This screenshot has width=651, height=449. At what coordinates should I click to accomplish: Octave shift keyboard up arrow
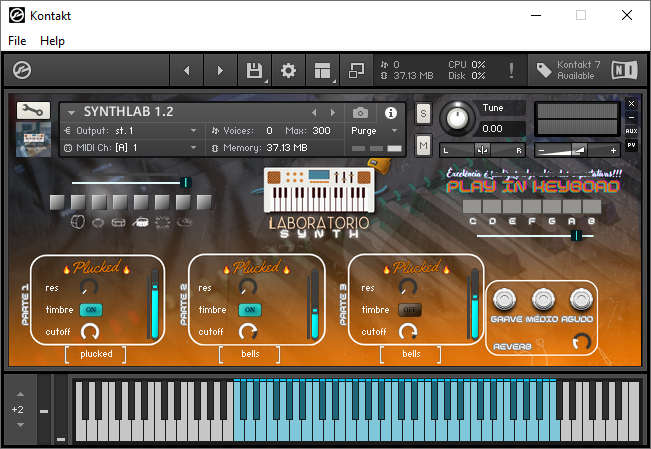pos(20,394)
